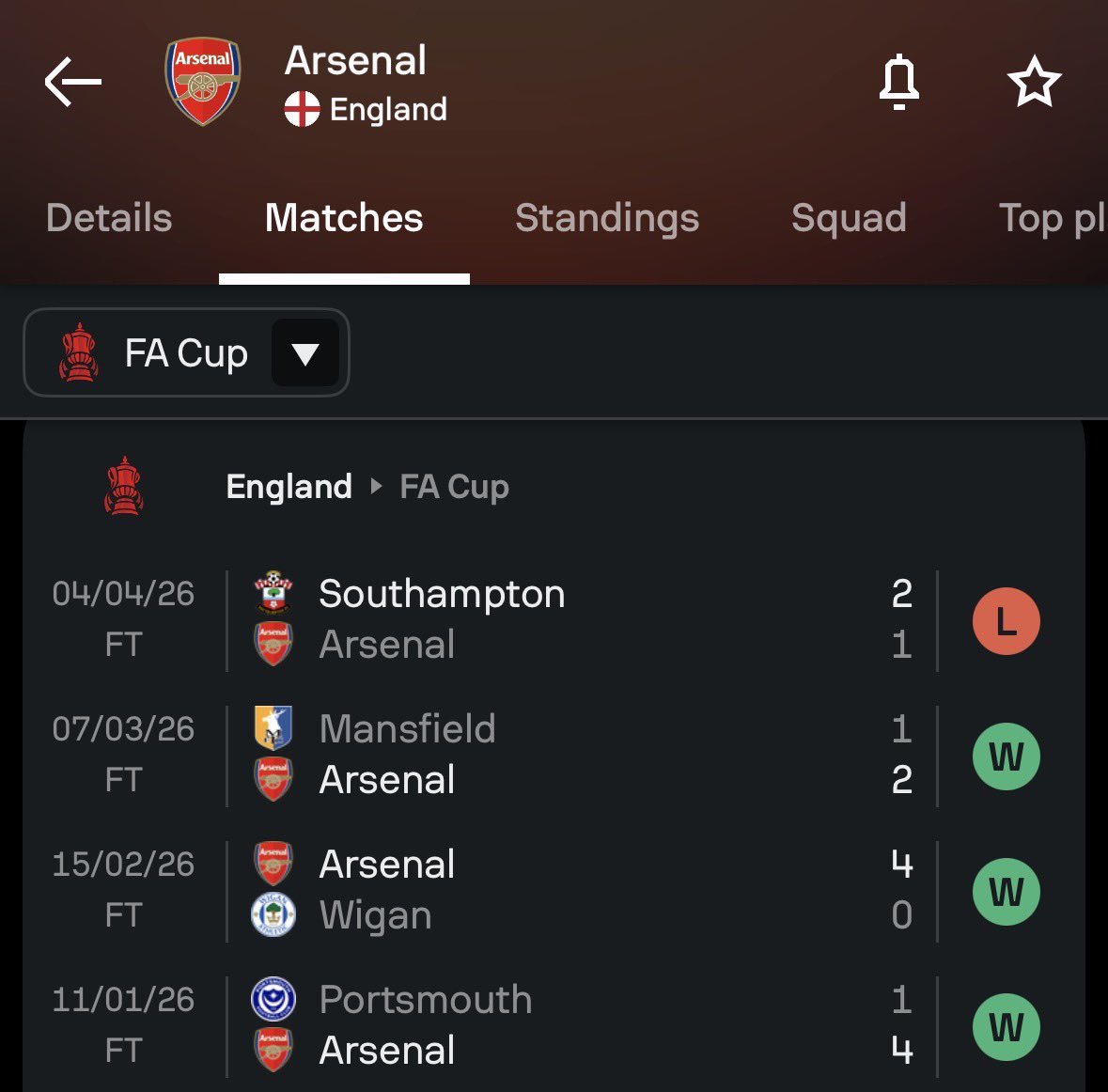Toggle the notification bell for Arsenal
Image resolution: width=1108 pixels, height=1092 pixels.
tap(898, 82)
